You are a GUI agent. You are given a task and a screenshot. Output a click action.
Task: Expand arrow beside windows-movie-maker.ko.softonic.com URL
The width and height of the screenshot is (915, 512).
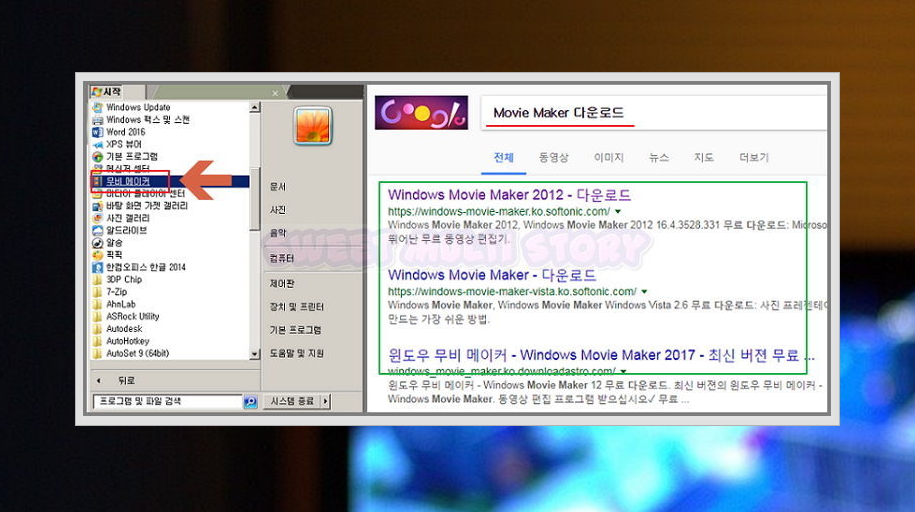(618, 212)
